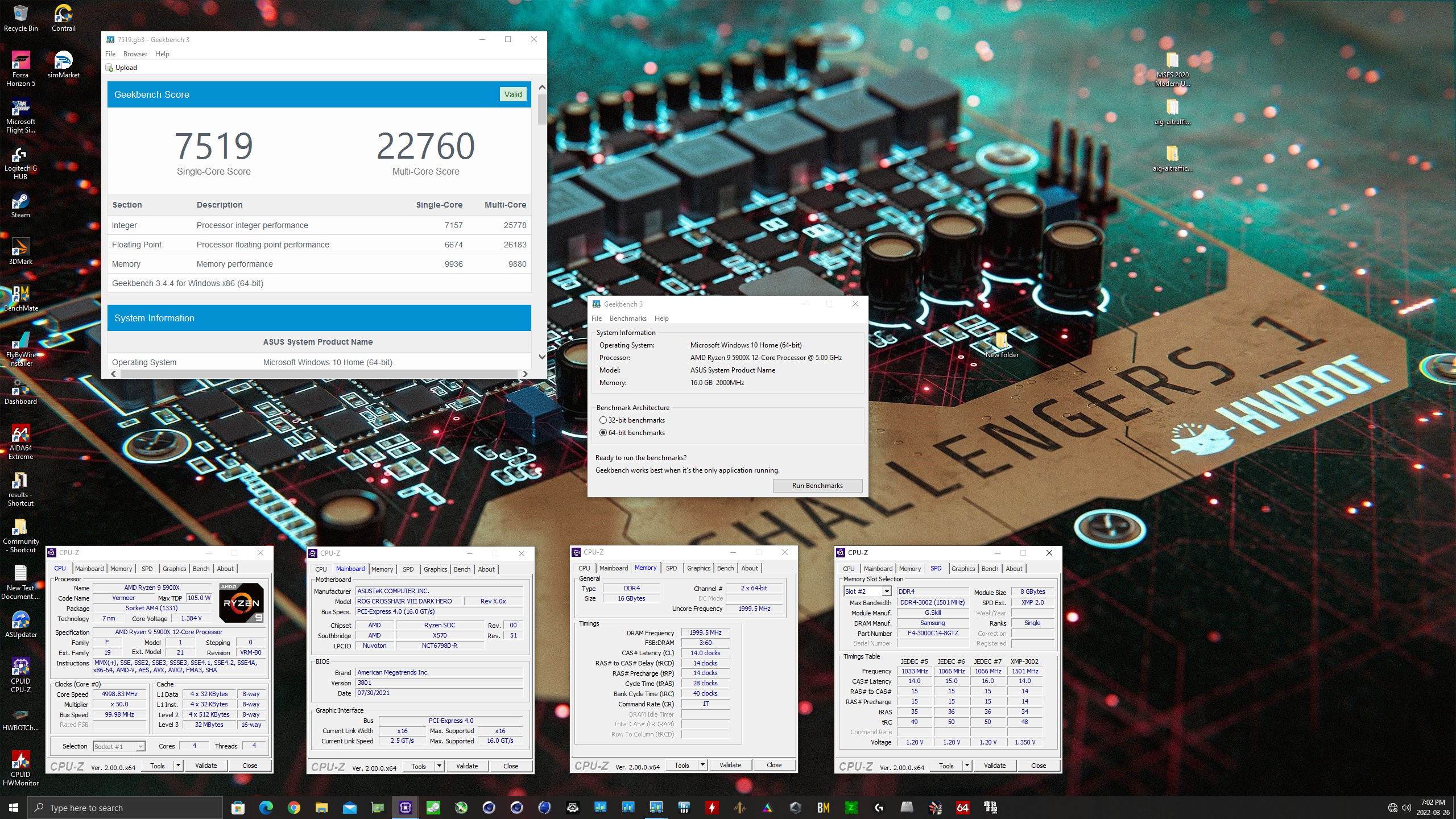The image size is (1456, 819).
Task: Switch to CPU-Z taskbar icon
Action: point(405,808)
